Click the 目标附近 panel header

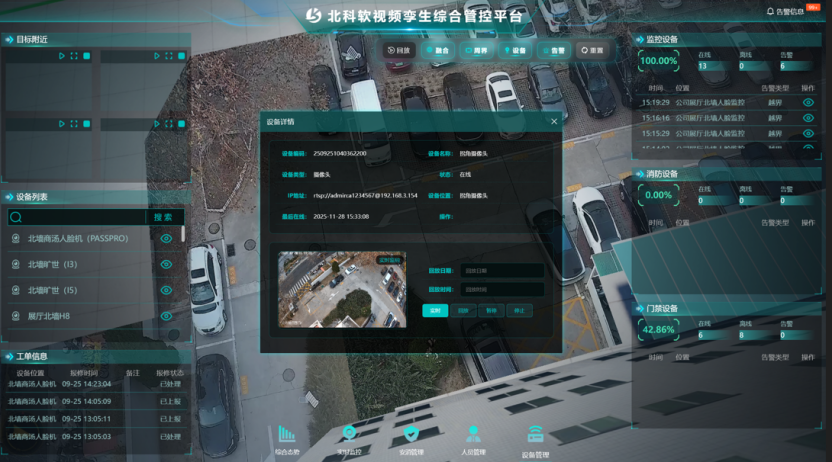point(97,39)
